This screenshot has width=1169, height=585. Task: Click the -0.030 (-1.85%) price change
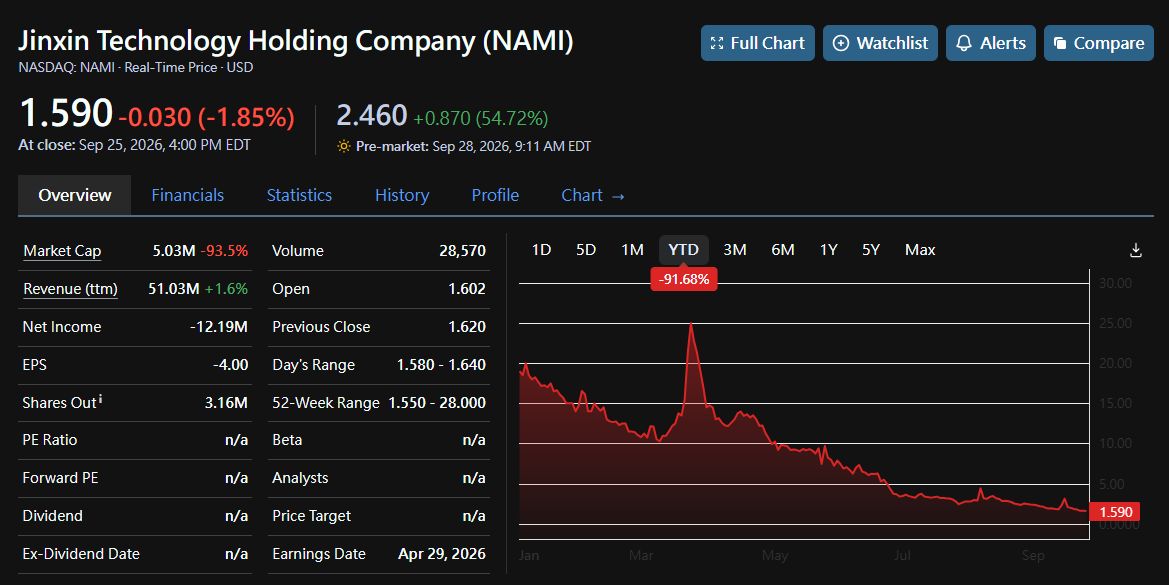point(207,117)
